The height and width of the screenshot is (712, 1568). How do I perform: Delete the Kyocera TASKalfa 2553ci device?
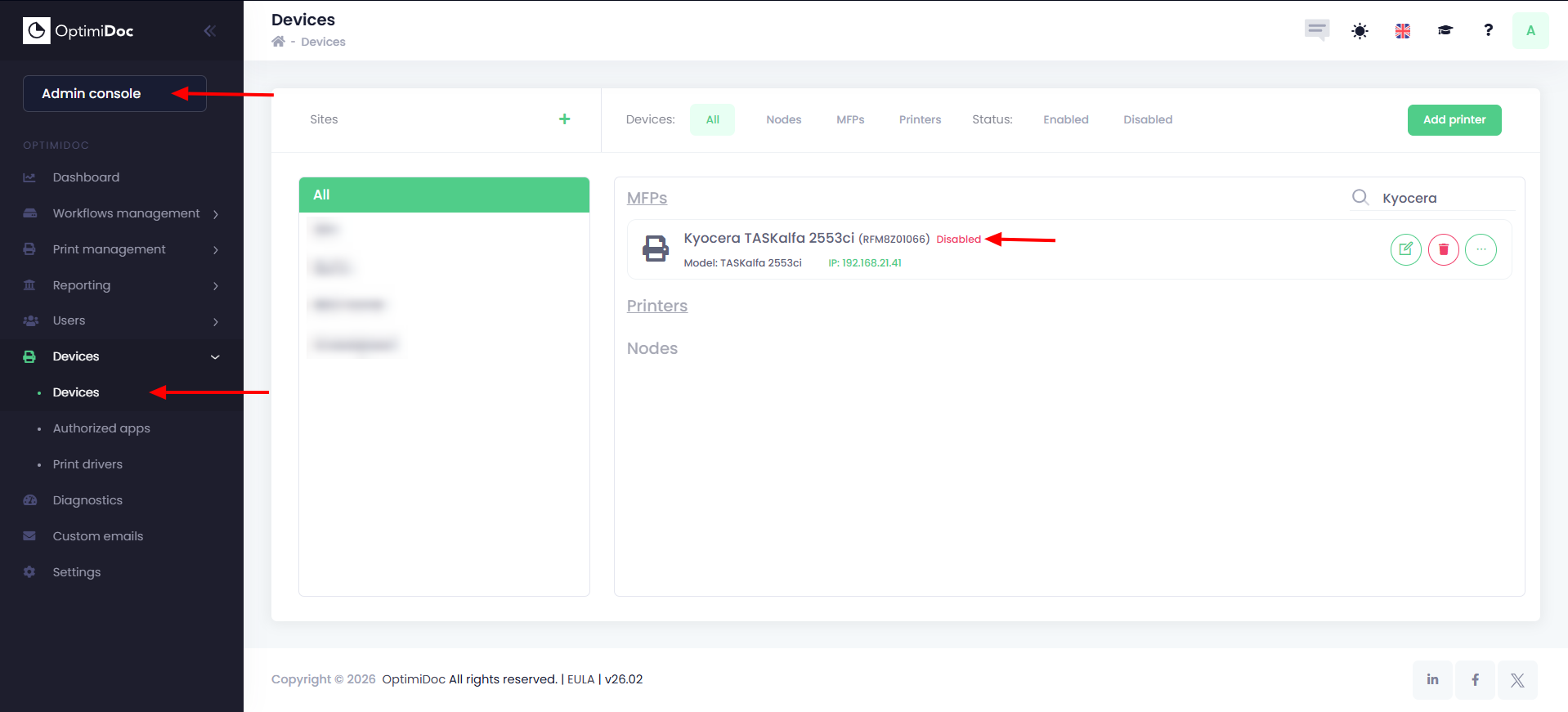pos(1443,249)
